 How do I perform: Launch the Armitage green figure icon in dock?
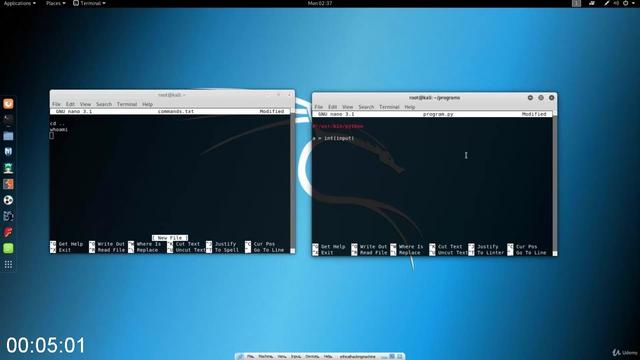(8, 168)
